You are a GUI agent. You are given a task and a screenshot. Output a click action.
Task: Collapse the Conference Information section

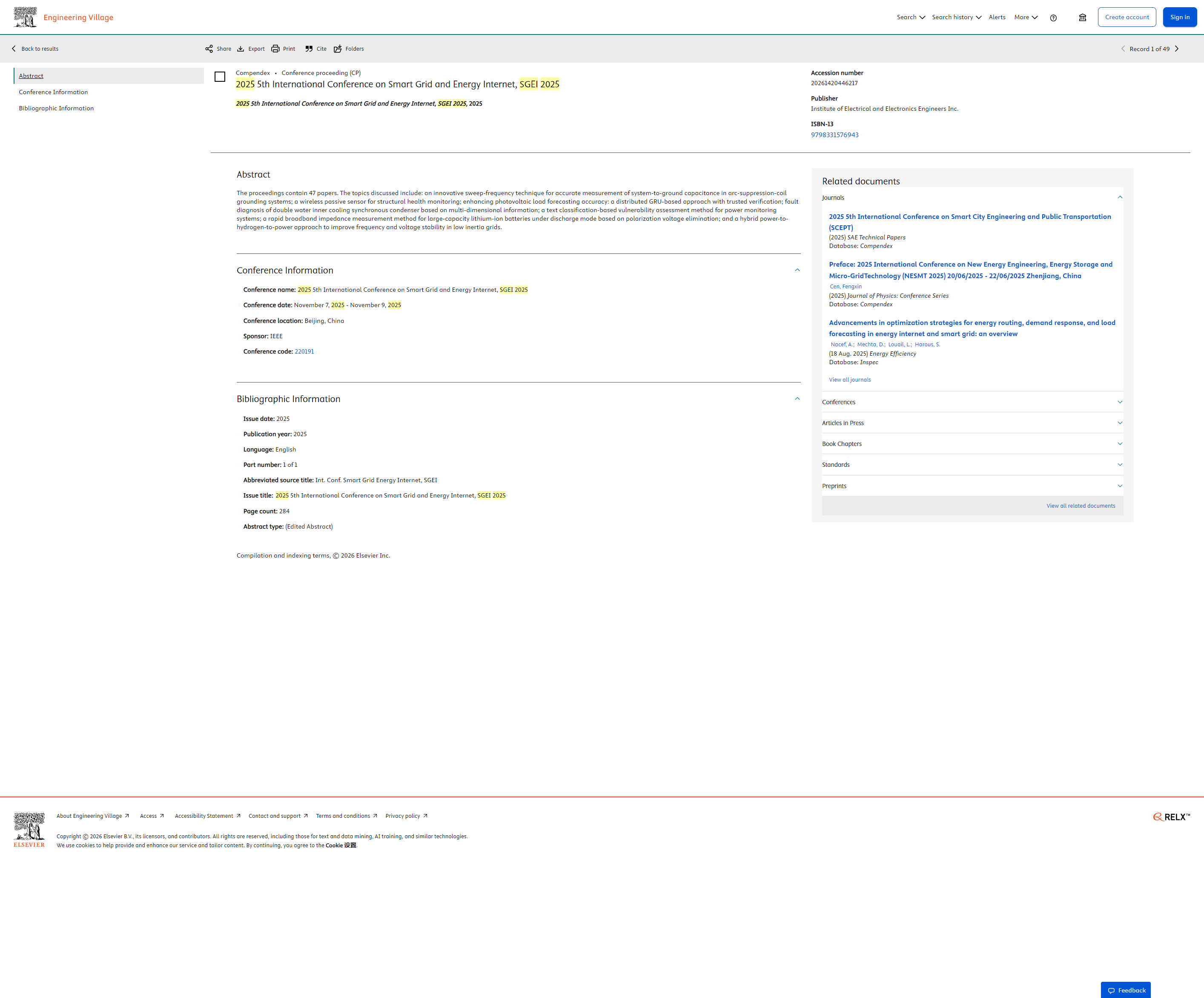click(x=797, y=270)
